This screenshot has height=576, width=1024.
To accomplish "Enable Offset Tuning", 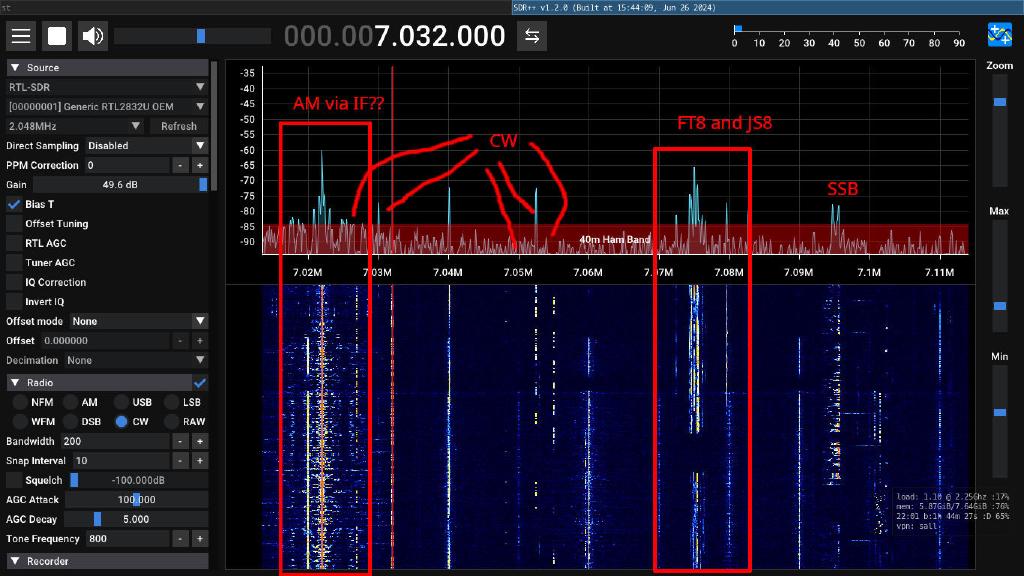I will click(x=13, y=223).
